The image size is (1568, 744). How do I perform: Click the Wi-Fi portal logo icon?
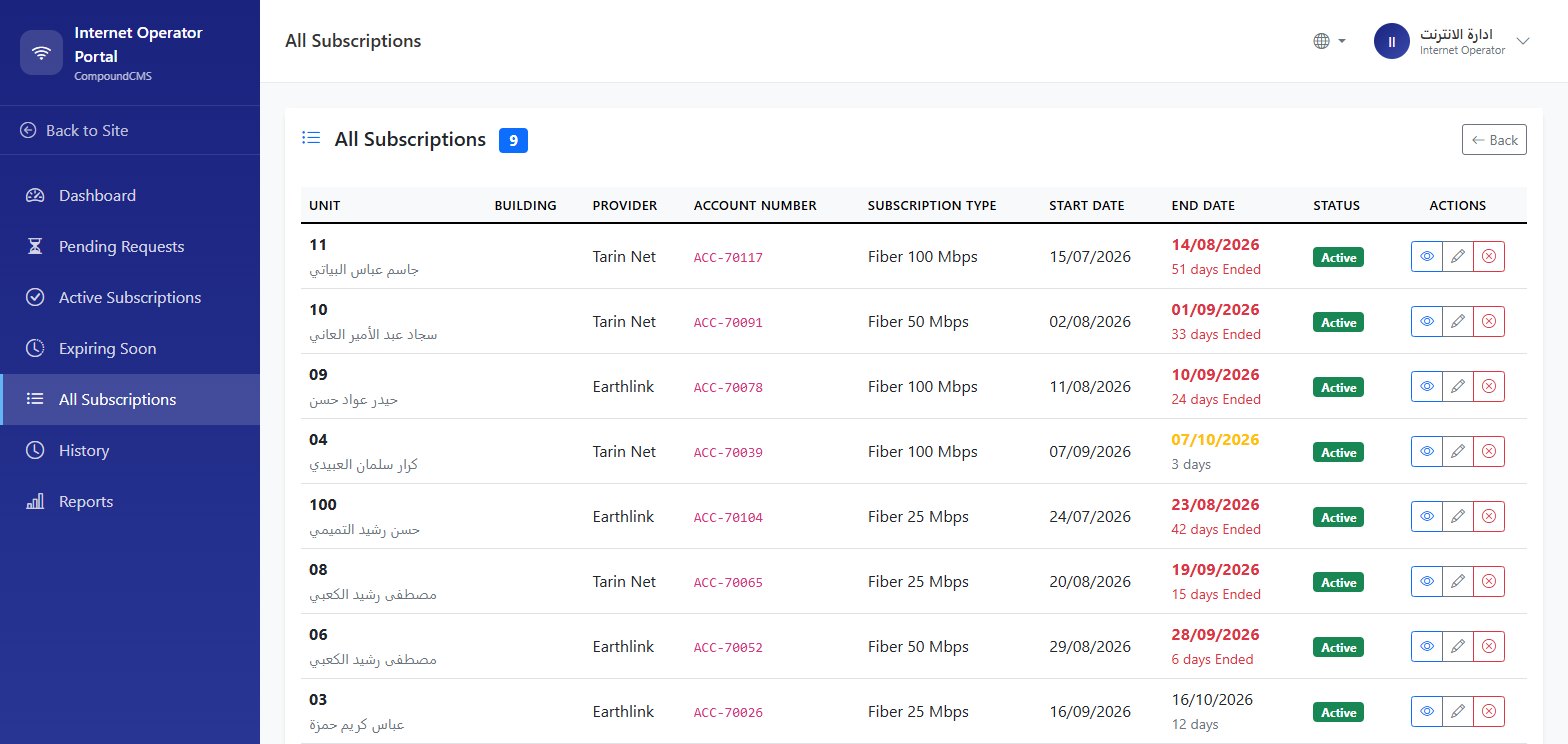pyautogui.click(x=42, y=53)
